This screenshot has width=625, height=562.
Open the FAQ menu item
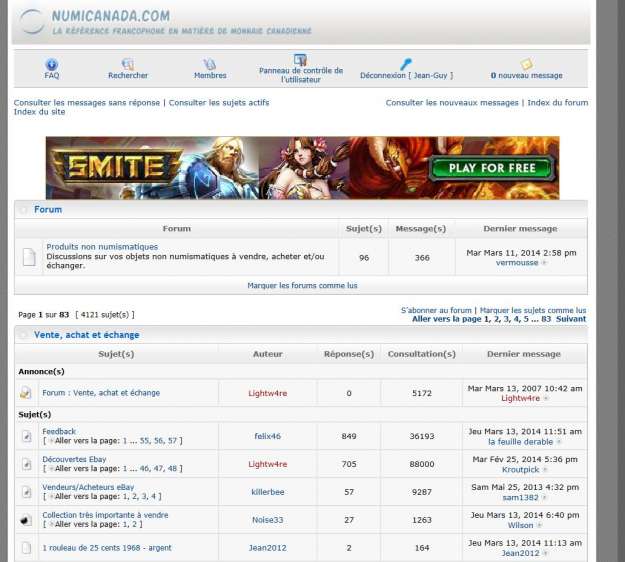pyautogui.click(x=52, y=75)
